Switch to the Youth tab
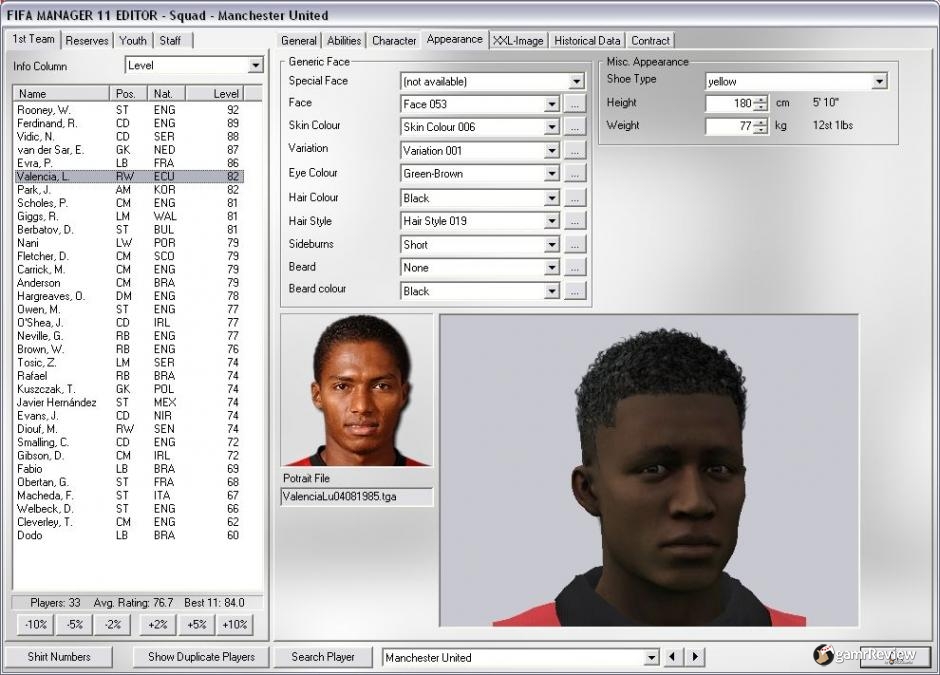The width and height of the screenshot is (940, 675). pyautogui.click(x=132, y=41)
